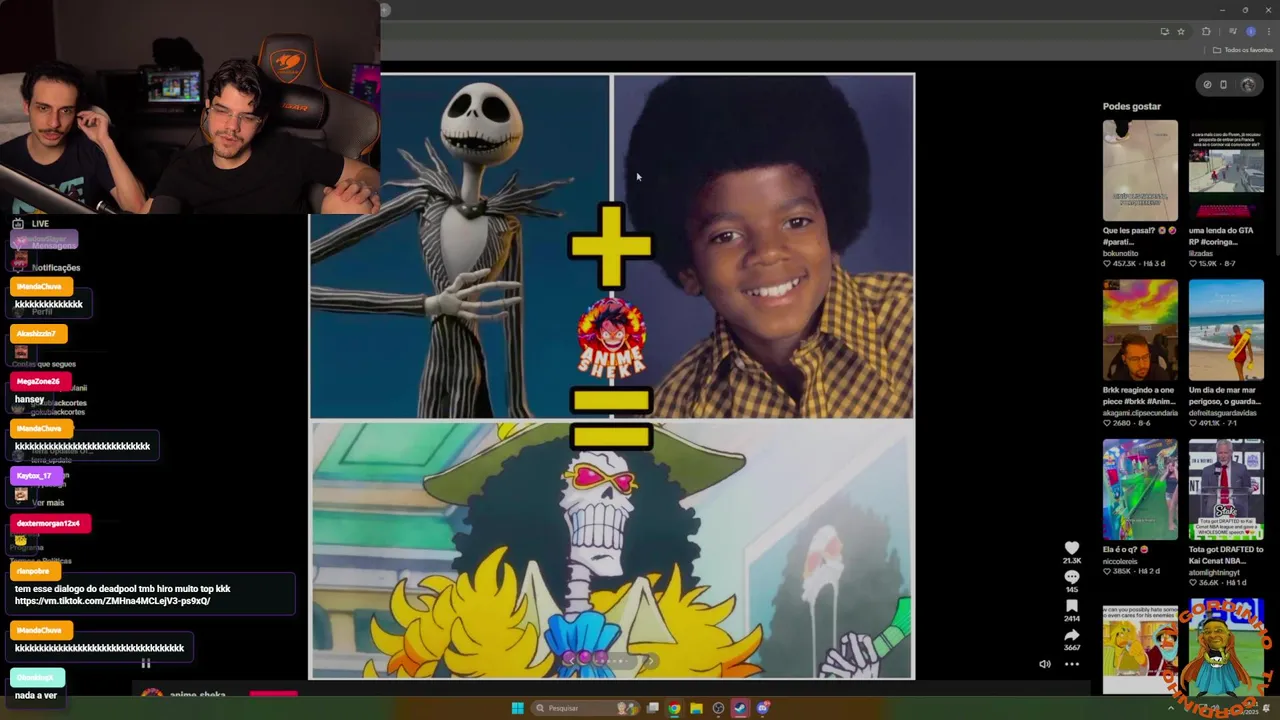Click the MegaZone26 chat username badge
1280x720 pixels.
pyautogui.click(x=38, y=382)
